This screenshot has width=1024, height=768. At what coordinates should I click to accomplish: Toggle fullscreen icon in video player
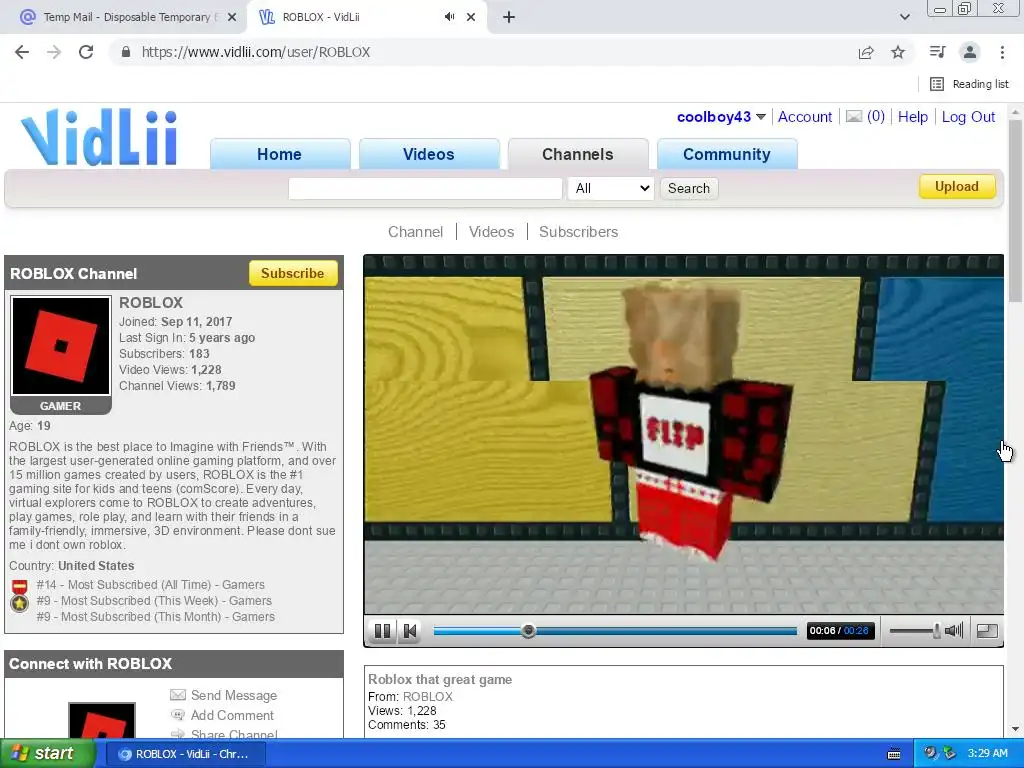[x=987, y=631]
